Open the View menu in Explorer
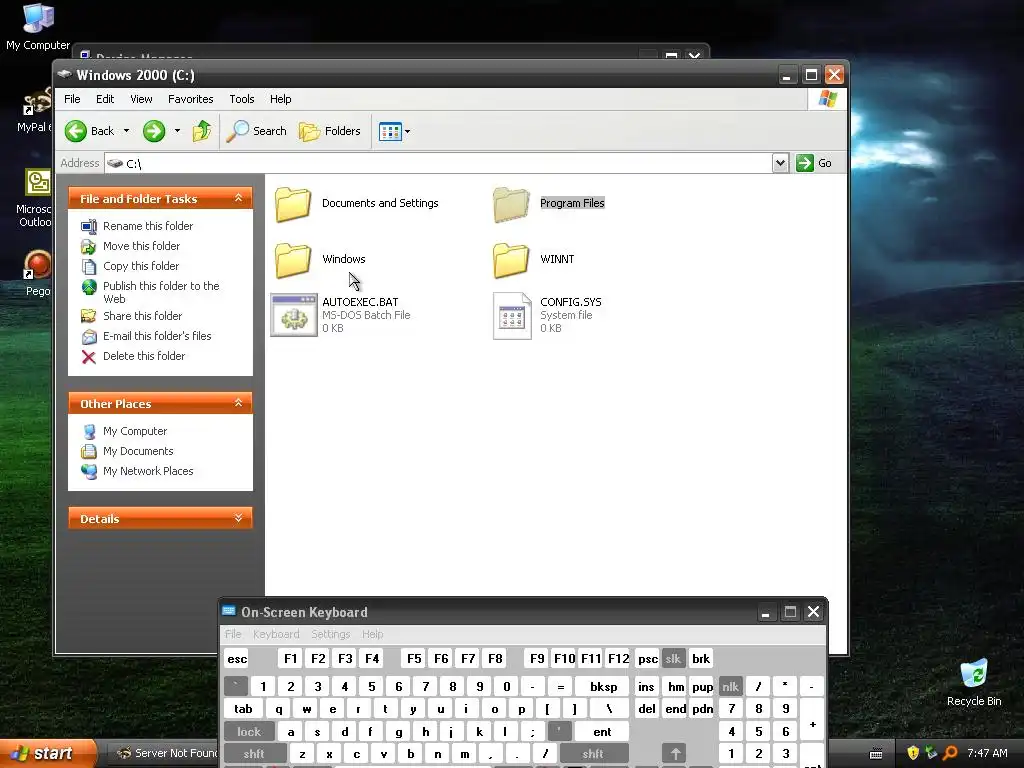The image size is (1024, 768). tap(141, 99)
